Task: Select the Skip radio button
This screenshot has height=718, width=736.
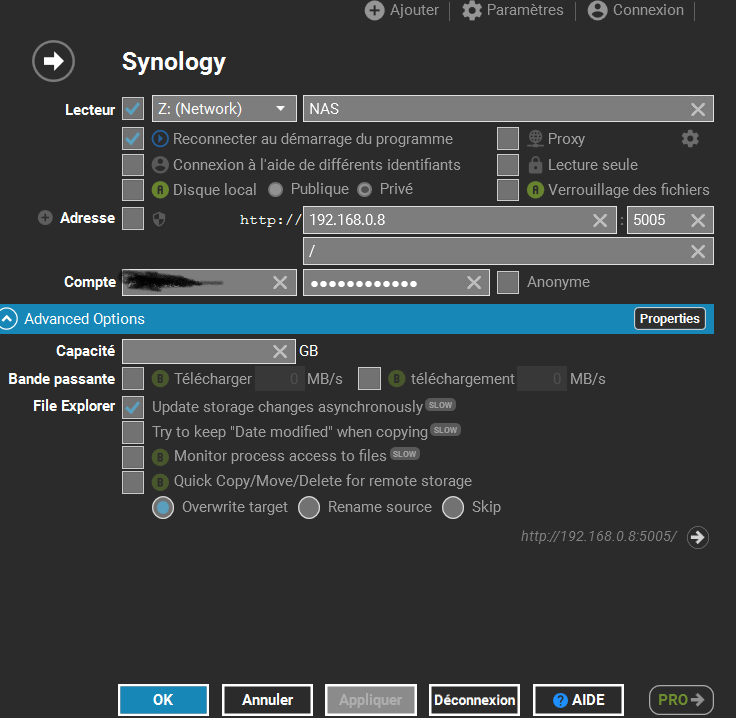Action: [x=453, y=508]
